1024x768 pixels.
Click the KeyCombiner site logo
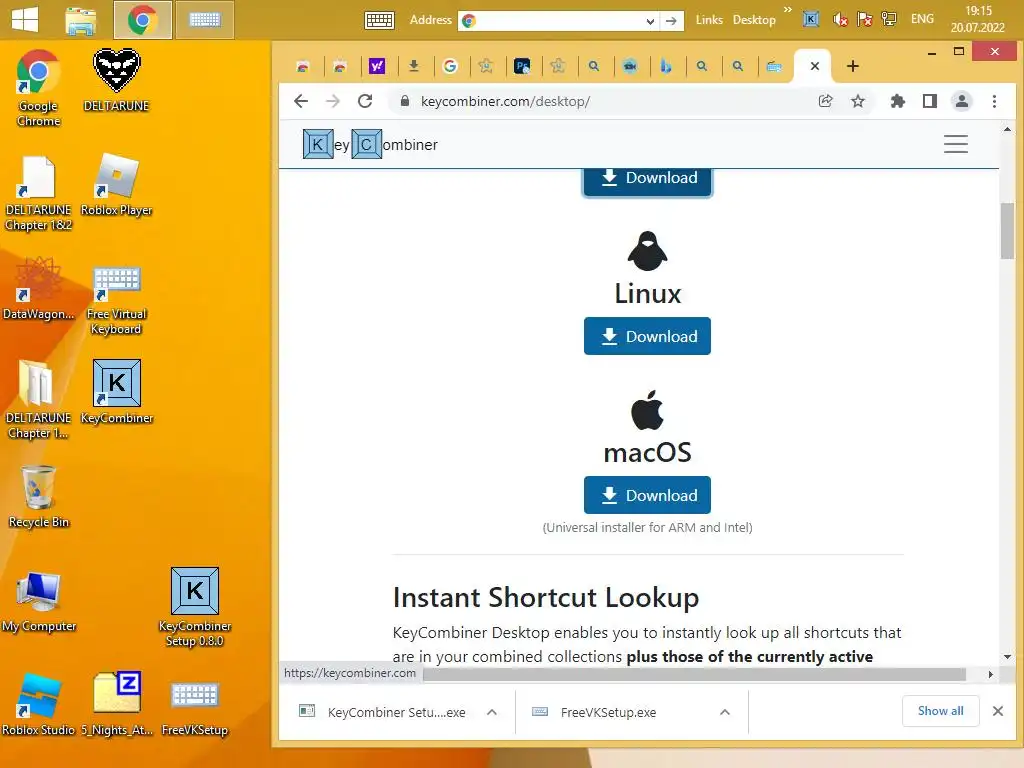370,144
